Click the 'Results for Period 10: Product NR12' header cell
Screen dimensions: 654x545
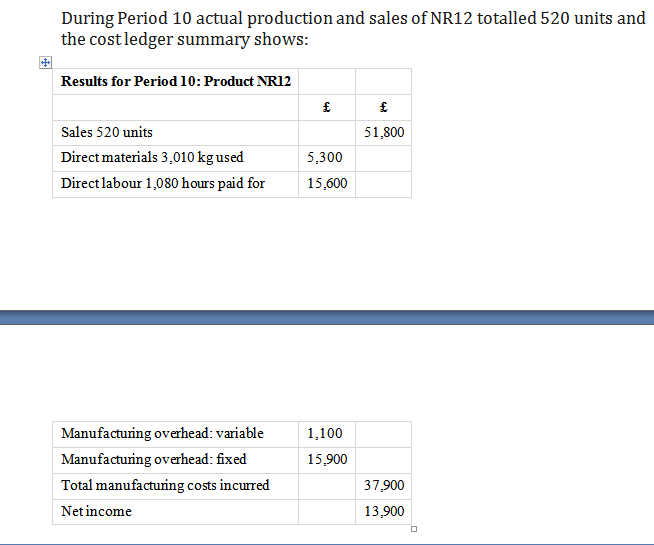pos(176,82)
